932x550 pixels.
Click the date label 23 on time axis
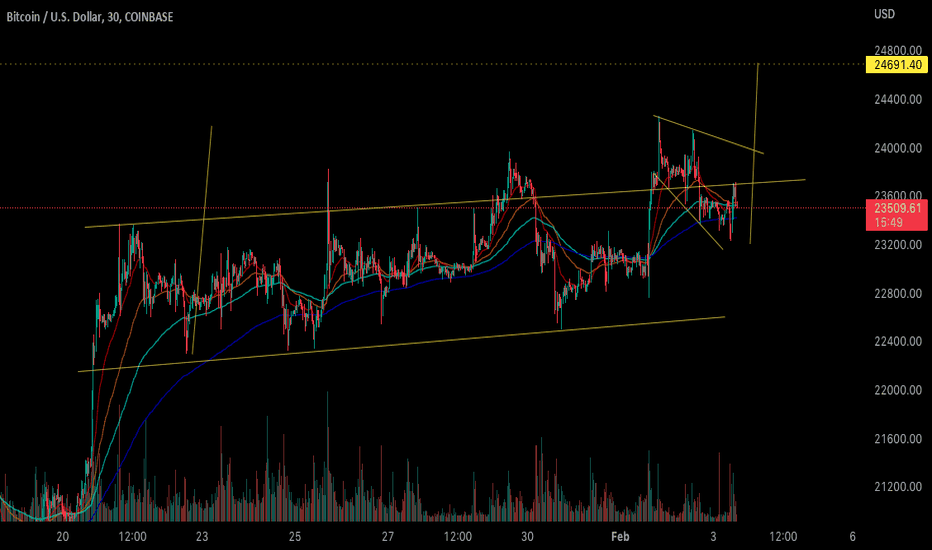202,537
